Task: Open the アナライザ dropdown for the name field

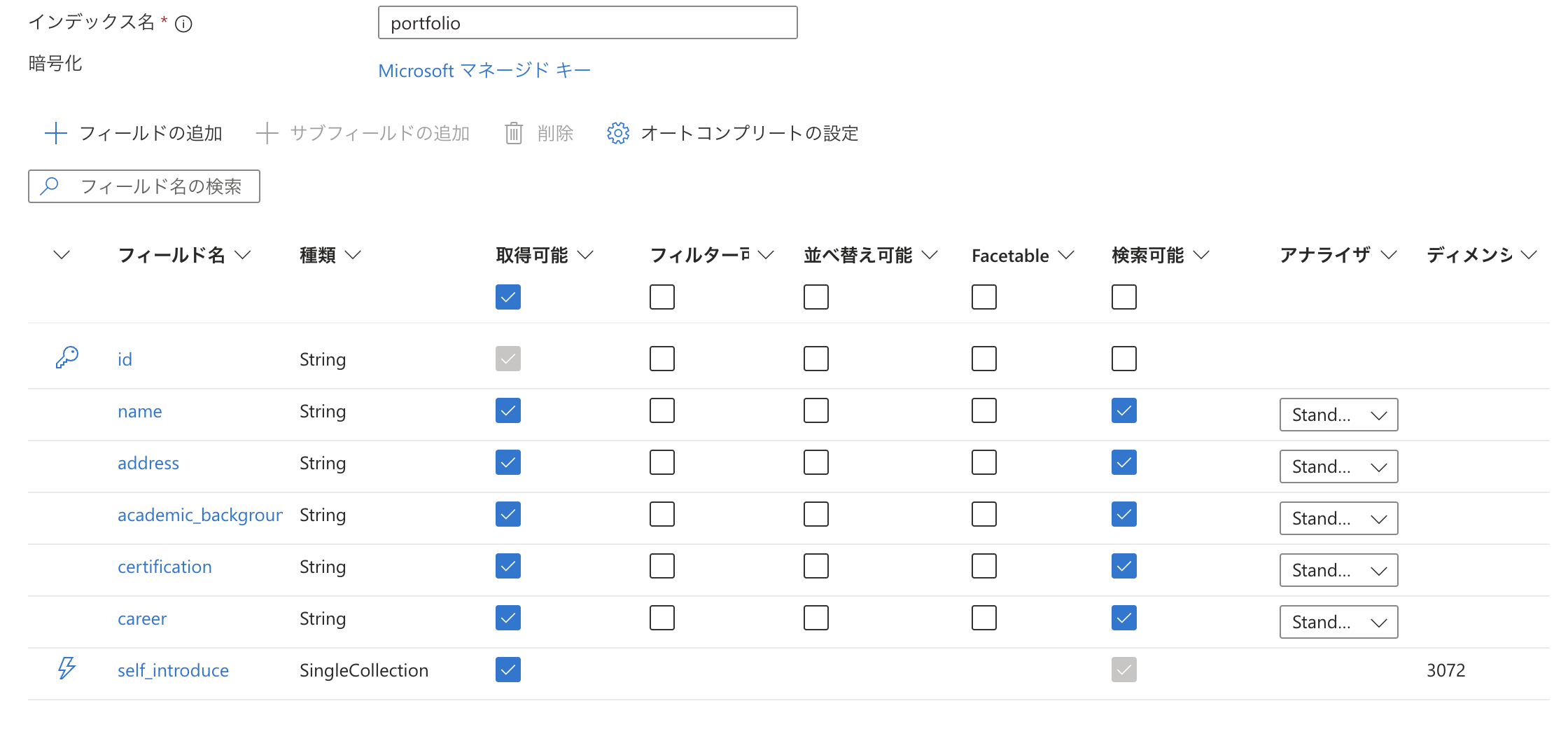Action: coord(1338,415)
